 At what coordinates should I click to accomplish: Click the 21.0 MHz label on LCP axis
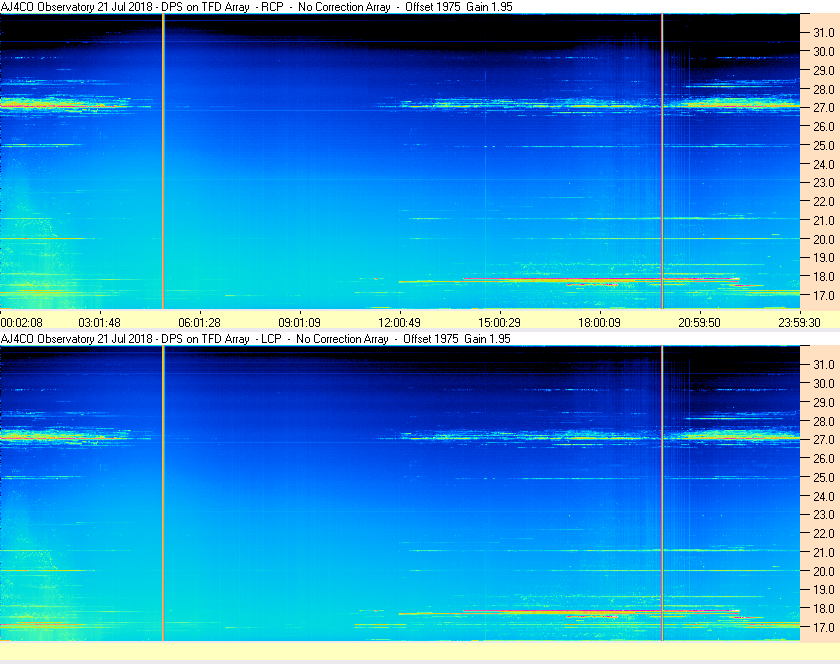[823, 553]
